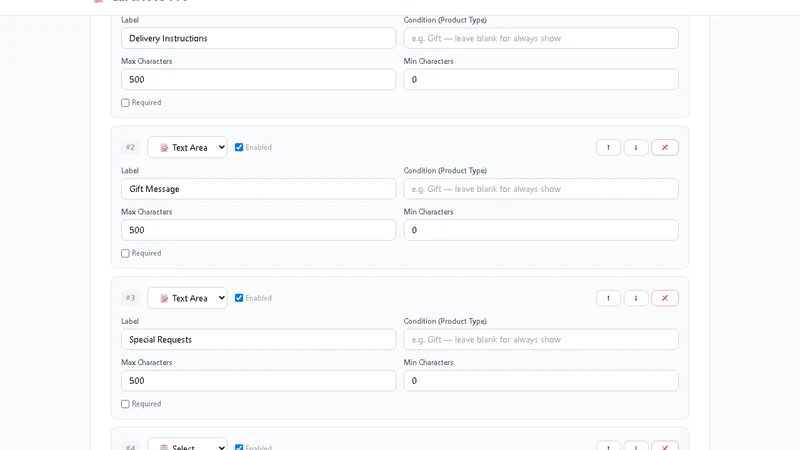Viewport: 800px width, 450px height.
Task: Click the #2 field number badge
Action: [x=131, y=147]
